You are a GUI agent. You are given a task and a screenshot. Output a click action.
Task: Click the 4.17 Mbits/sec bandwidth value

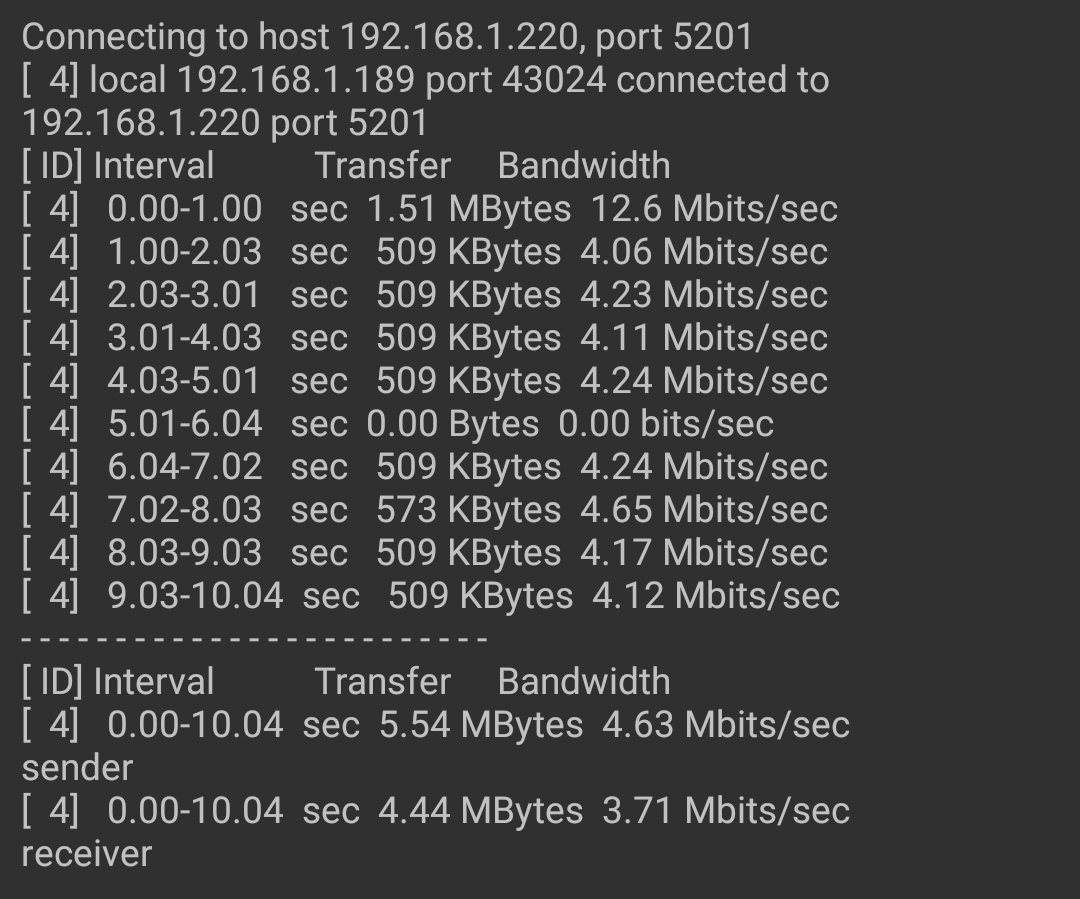[x=704, y=552]
